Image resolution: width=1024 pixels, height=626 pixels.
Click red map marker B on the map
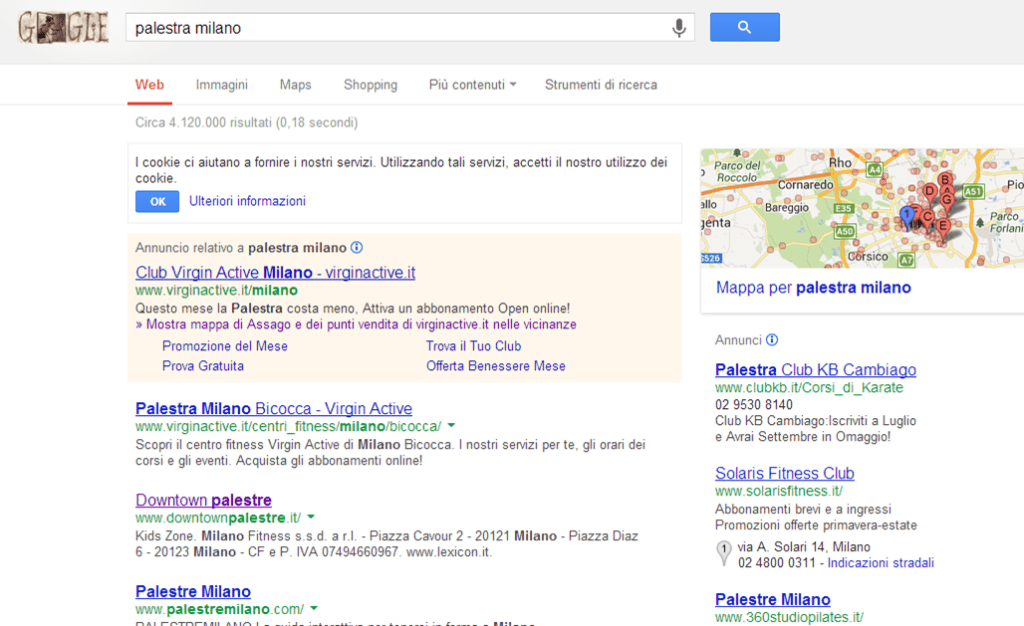tap(944, 181)
